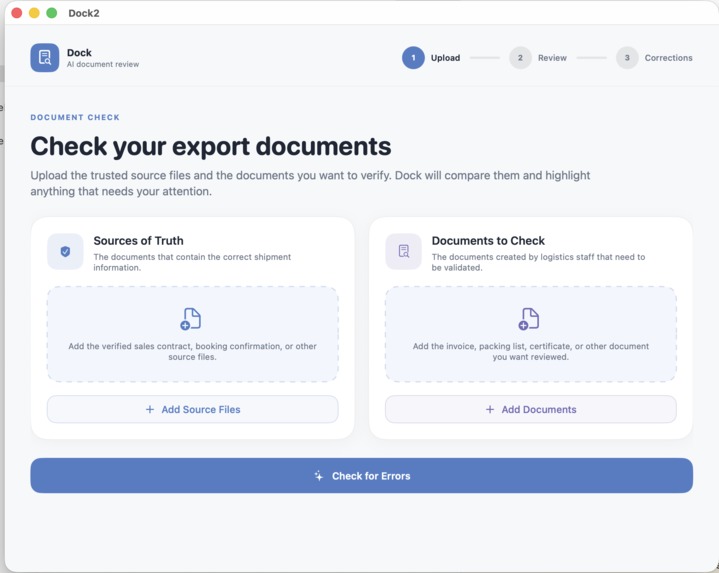This screenshot has height=573, width=719.
Task: Maximize the Dock2 window with green button
Action: pyautogui.click(x=52, y=13)
